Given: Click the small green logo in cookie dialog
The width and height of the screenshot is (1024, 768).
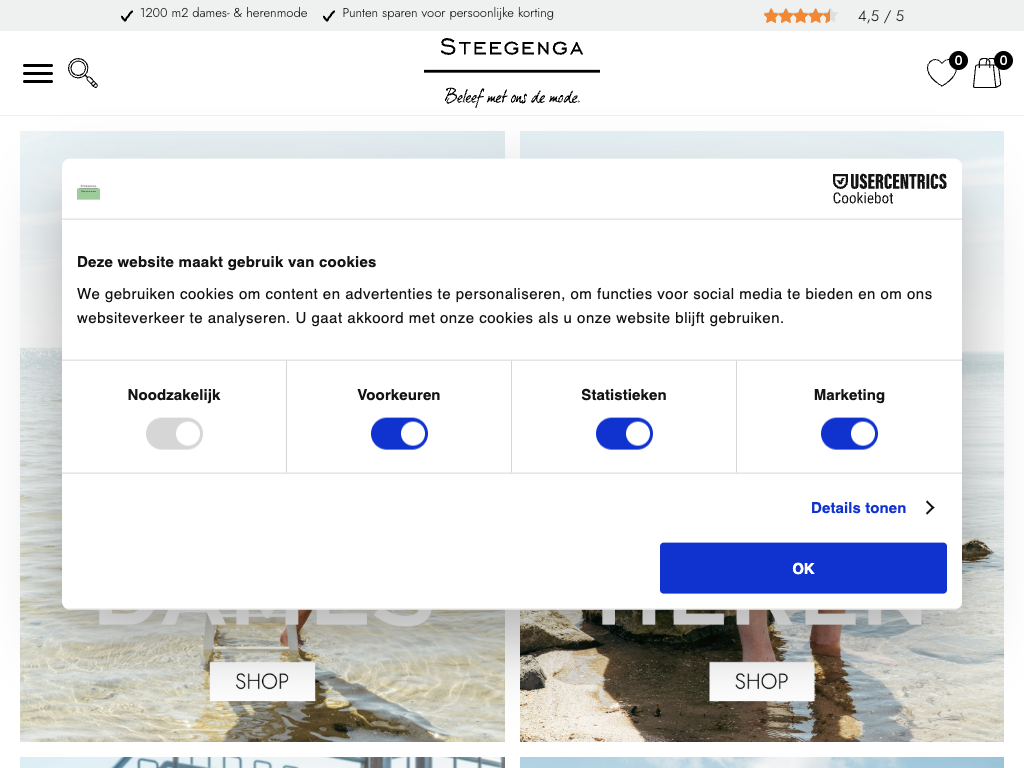Looking at the screenshot, I should point(88,192).
